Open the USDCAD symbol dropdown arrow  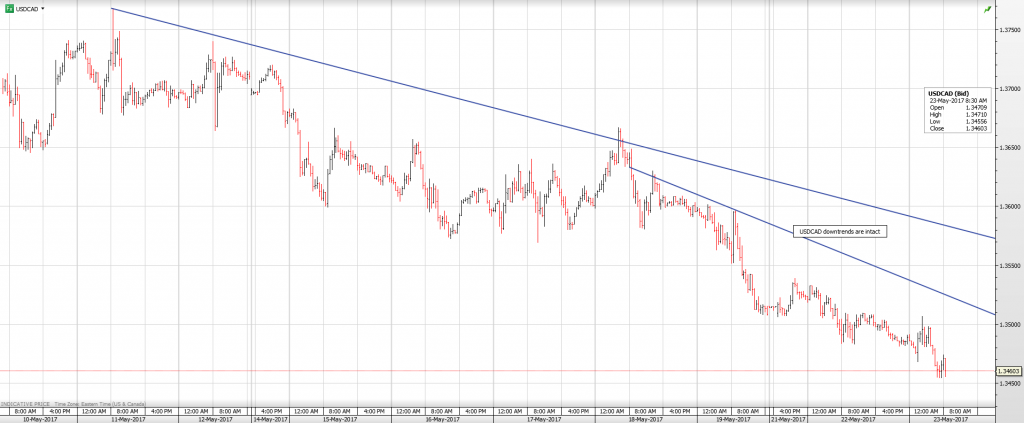(43, 8)
